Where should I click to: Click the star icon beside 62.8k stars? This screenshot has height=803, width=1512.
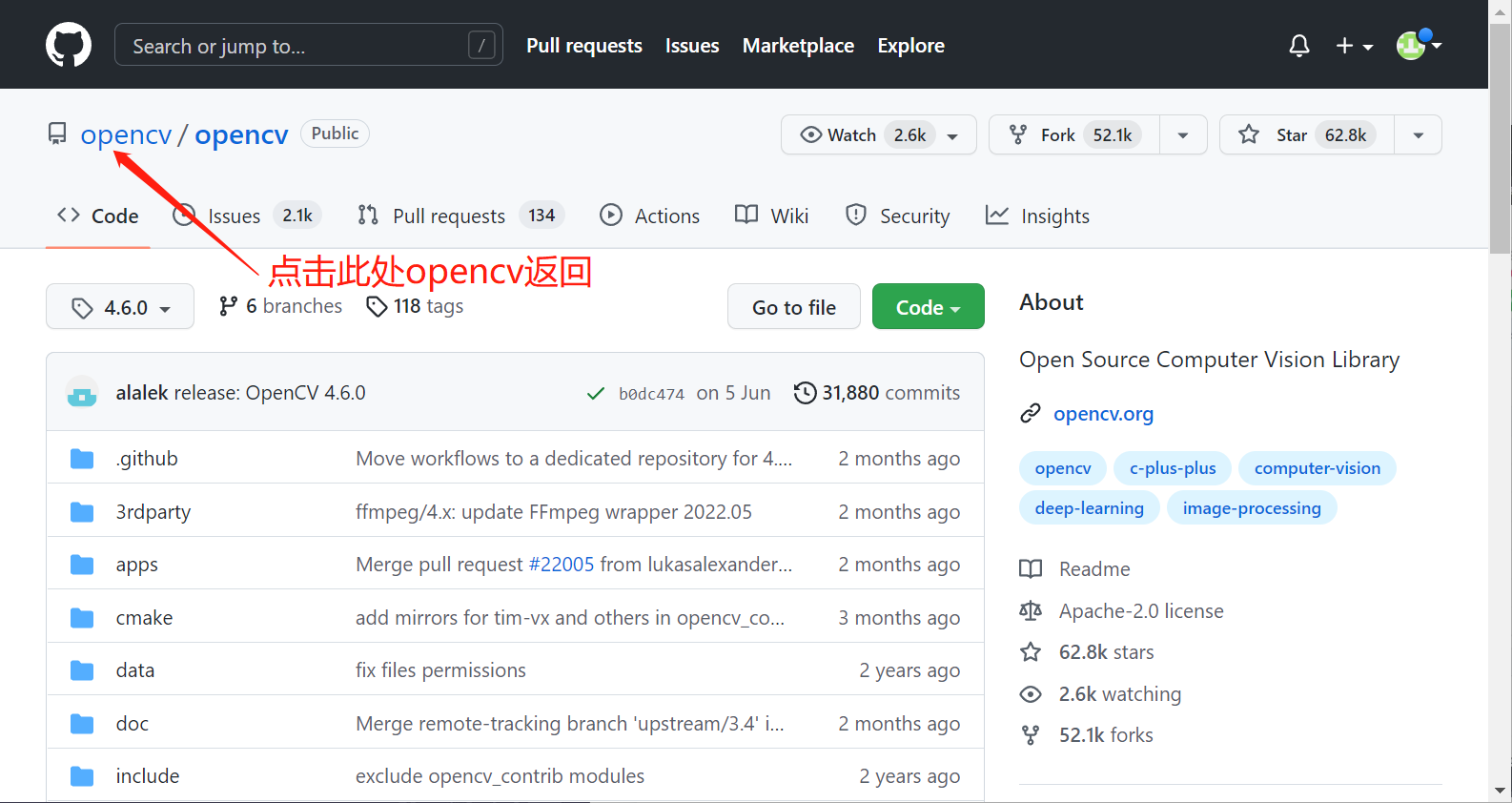pyautogui.click(x=1031, y=652)
